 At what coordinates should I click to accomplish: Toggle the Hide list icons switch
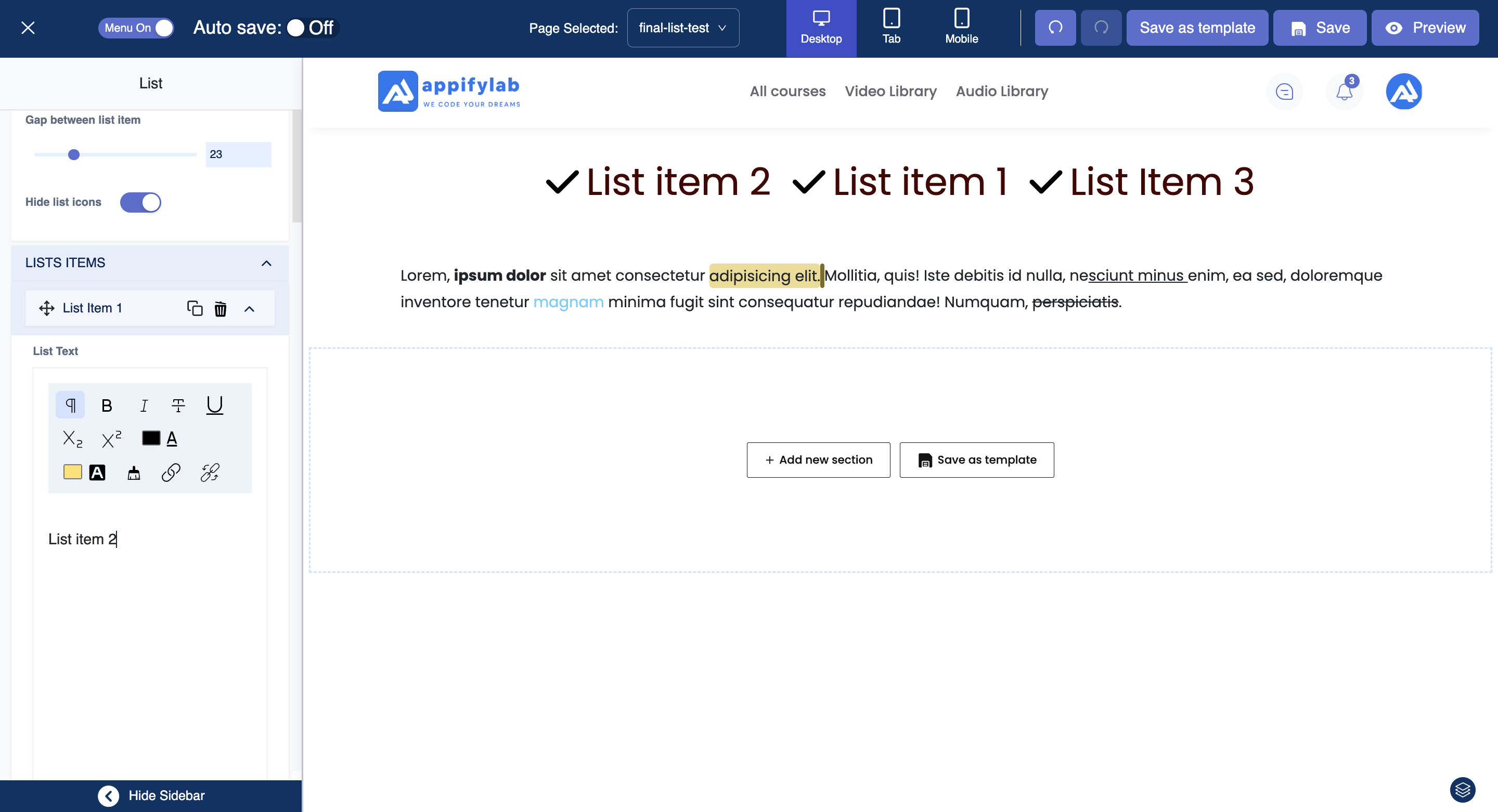(140, 202)
